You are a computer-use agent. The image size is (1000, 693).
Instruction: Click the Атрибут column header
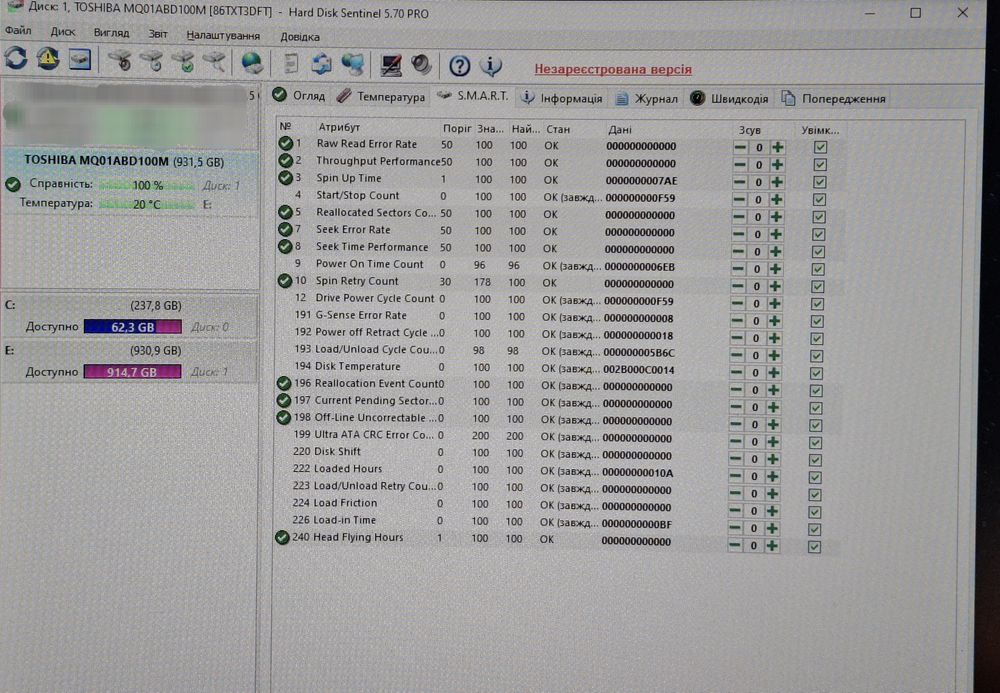(339, 128)
